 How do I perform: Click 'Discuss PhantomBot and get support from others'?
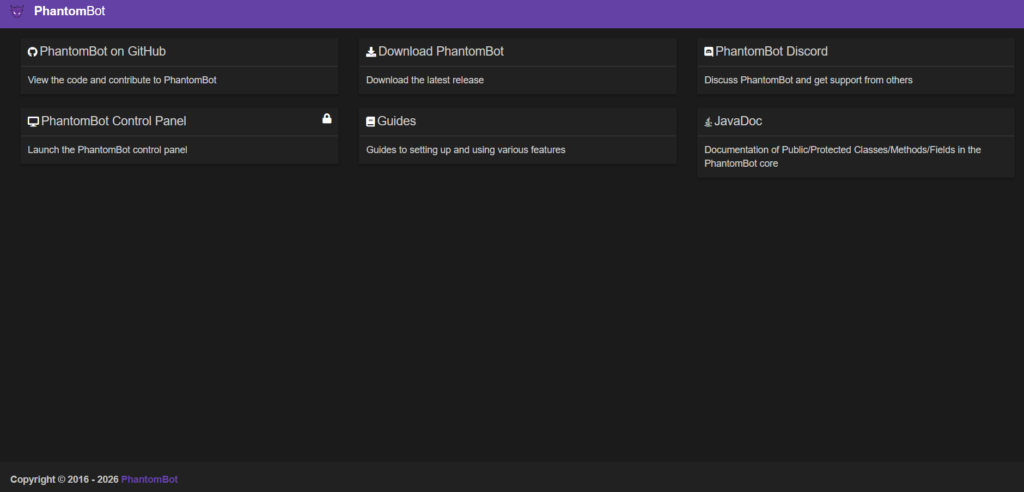[808, 80]
